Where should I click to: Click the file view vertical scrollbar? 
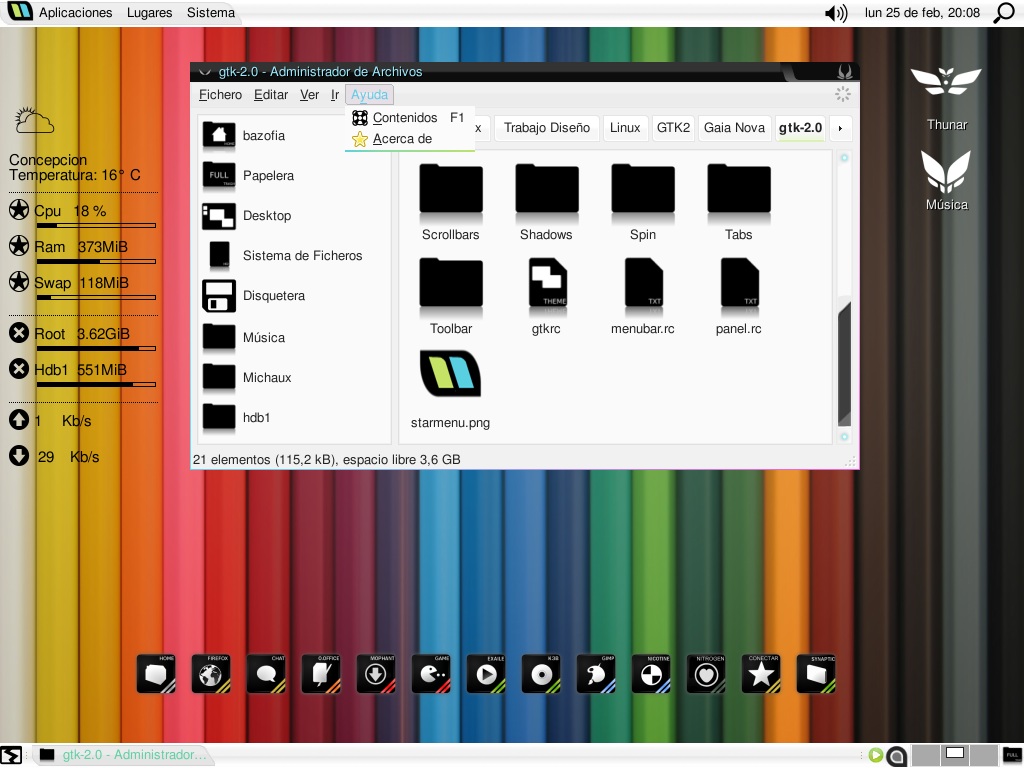tap(844, 364)
